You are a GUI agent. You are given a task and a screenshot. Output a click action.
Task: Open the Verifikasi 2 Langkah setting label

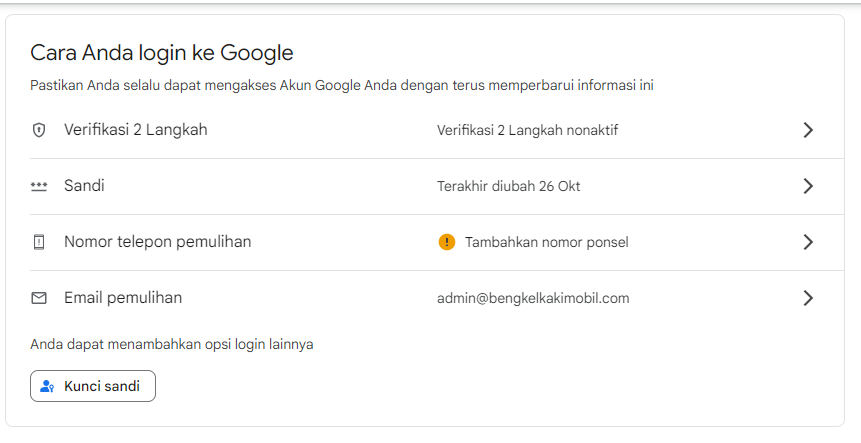tap(136, 130)
